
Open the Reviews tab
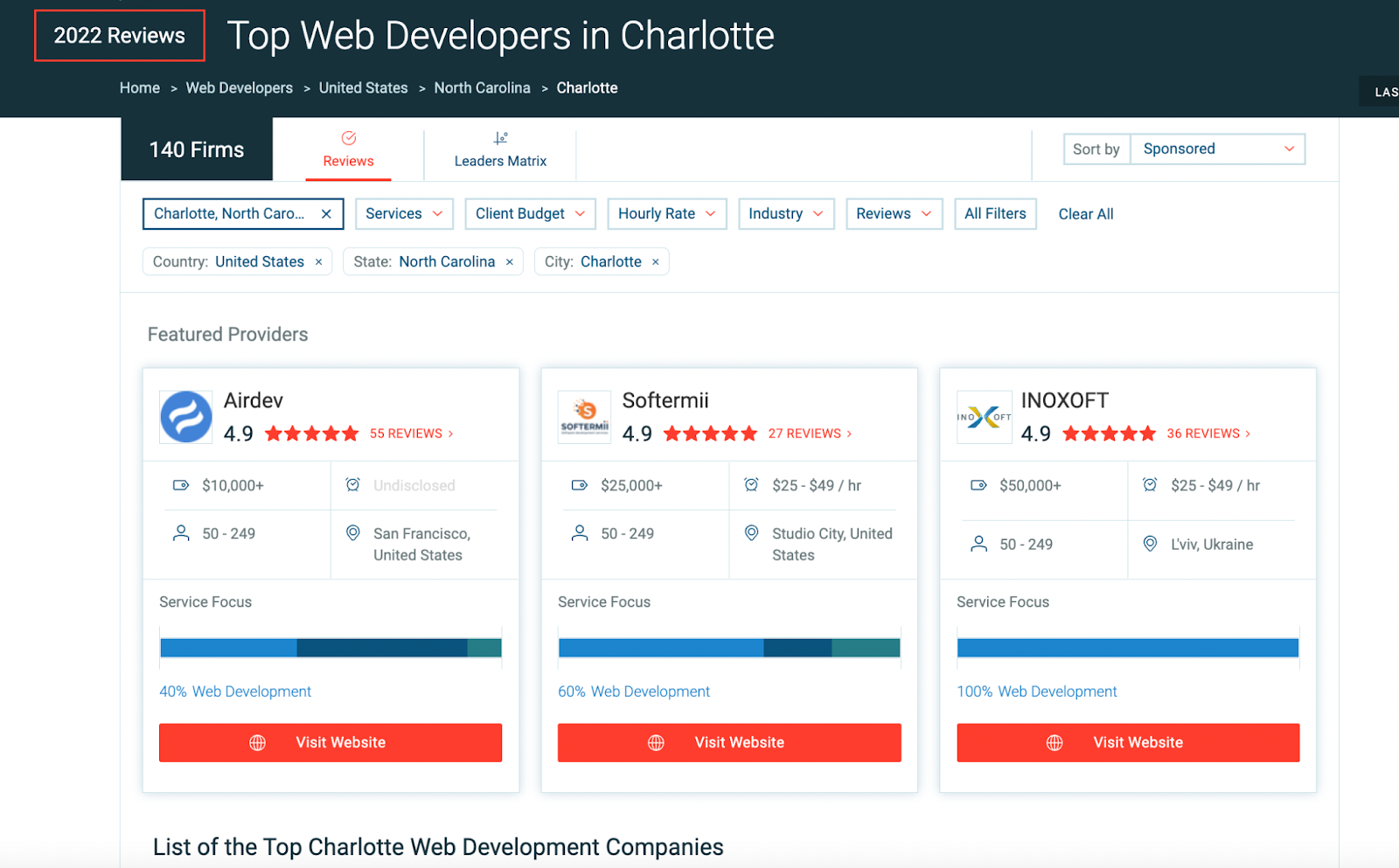click(348, 149)
